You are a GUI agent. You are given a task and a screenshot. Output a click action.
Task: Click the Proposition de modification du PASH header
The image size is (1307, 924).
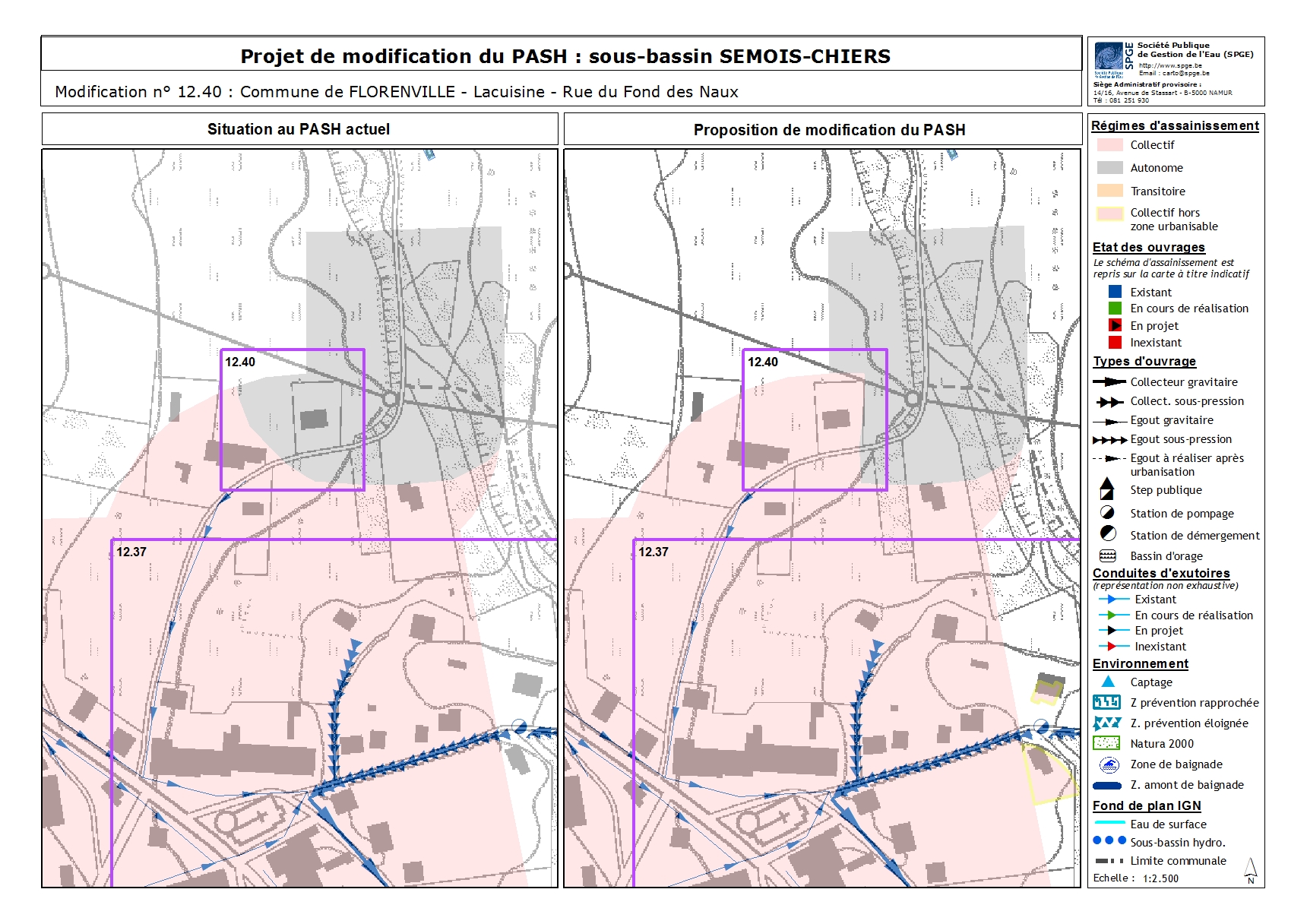tap(829, 130)
